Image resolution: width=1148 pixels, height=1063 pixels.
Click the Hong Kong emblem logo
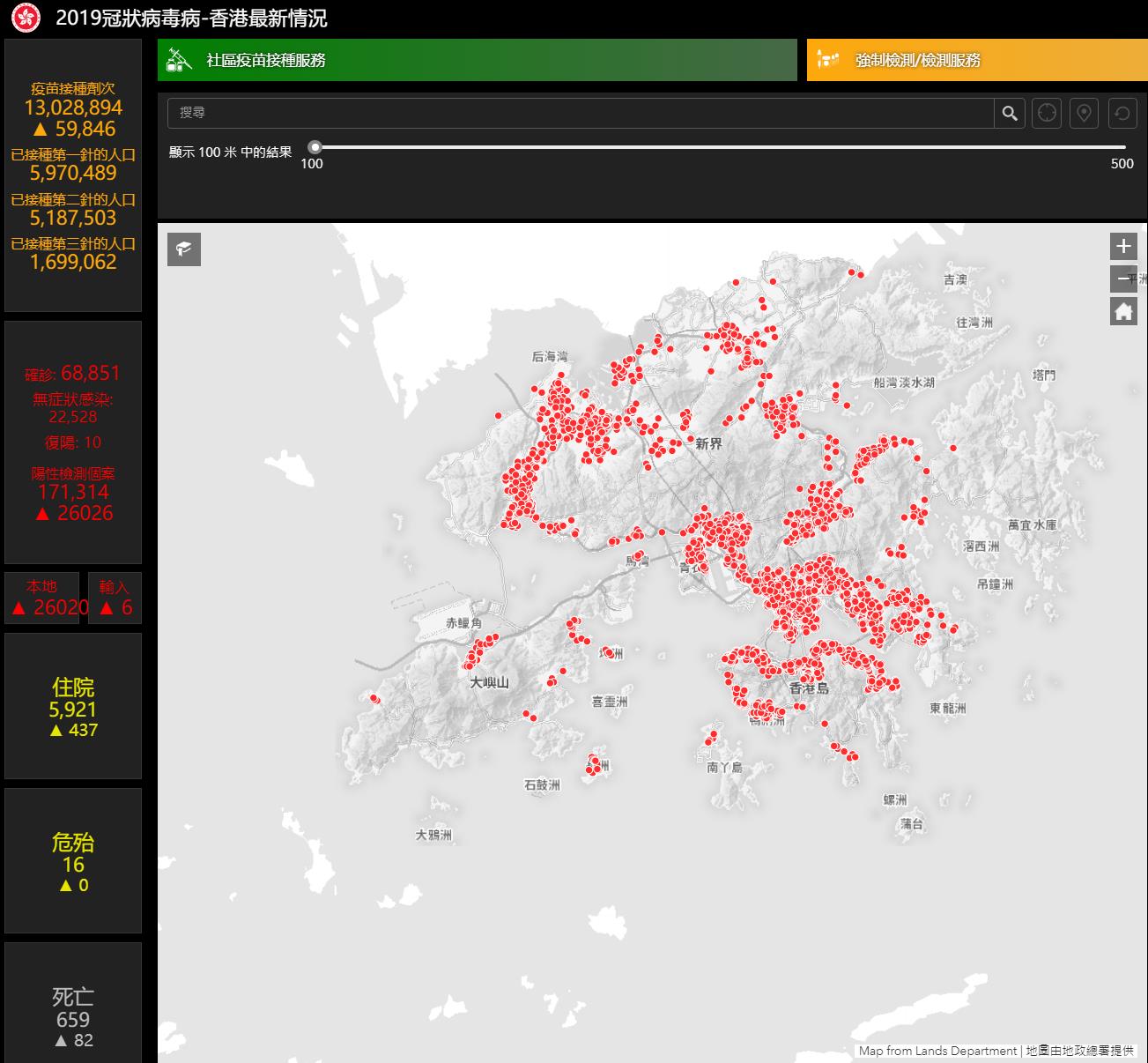26,19
